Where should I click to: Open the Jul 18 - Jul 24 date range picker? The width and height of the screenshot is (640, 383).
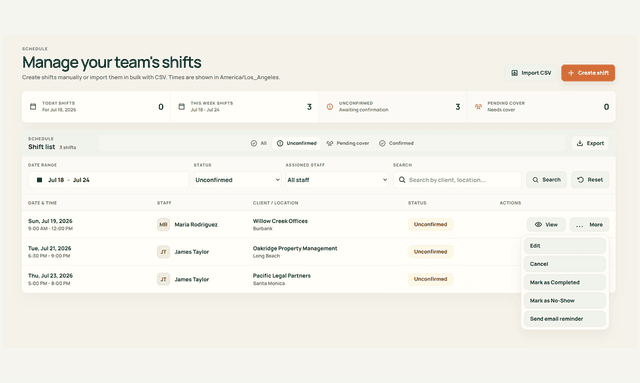coord(109,180)
